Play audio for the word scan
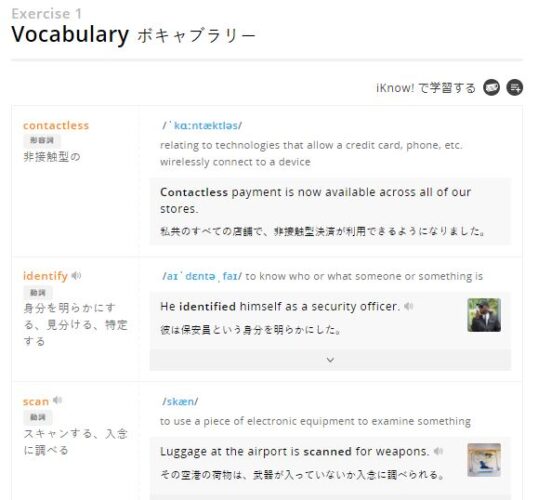 point(57,400)
